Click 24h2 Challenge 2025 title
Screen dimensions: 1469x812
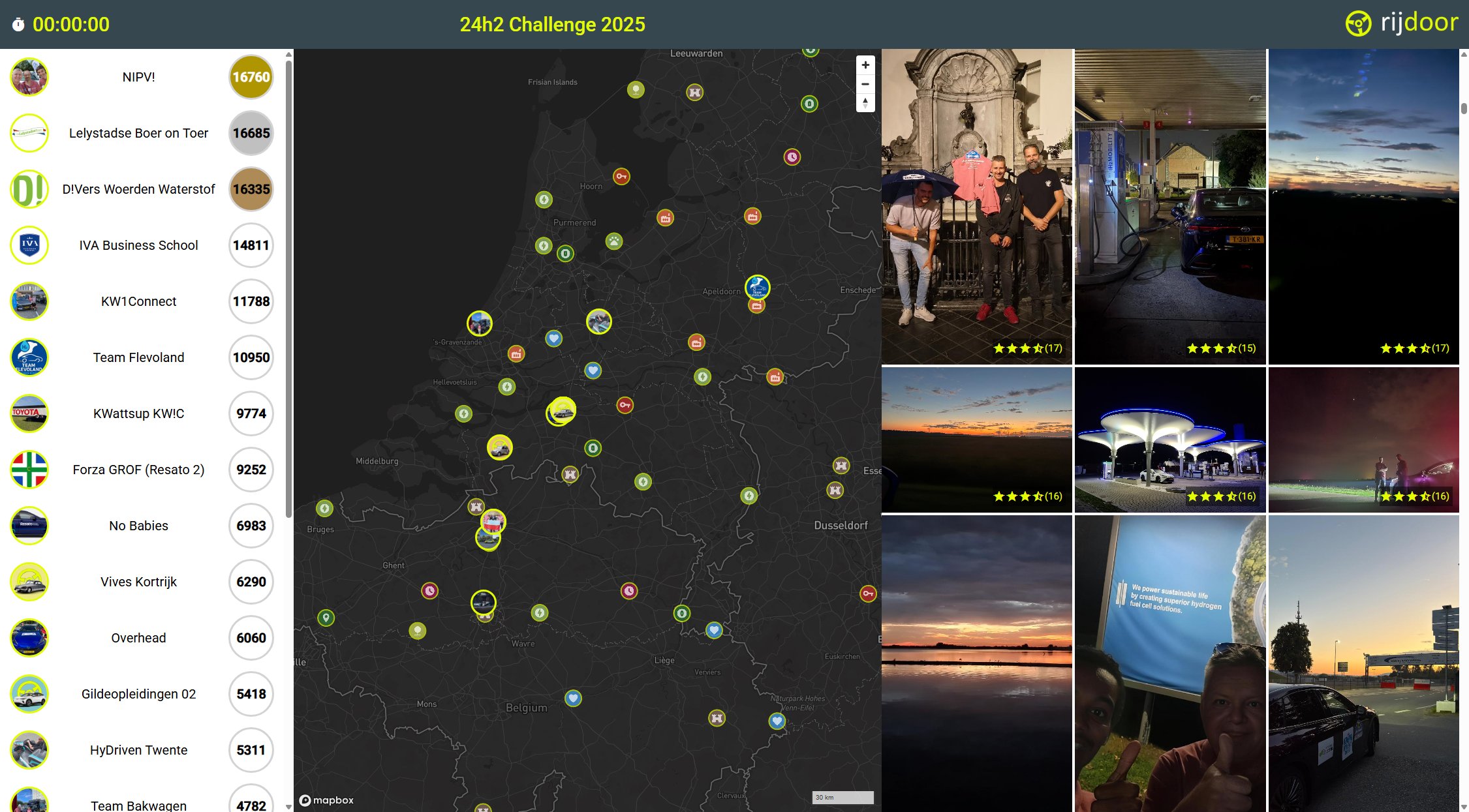pyautogui.click(x=552, y=24)
